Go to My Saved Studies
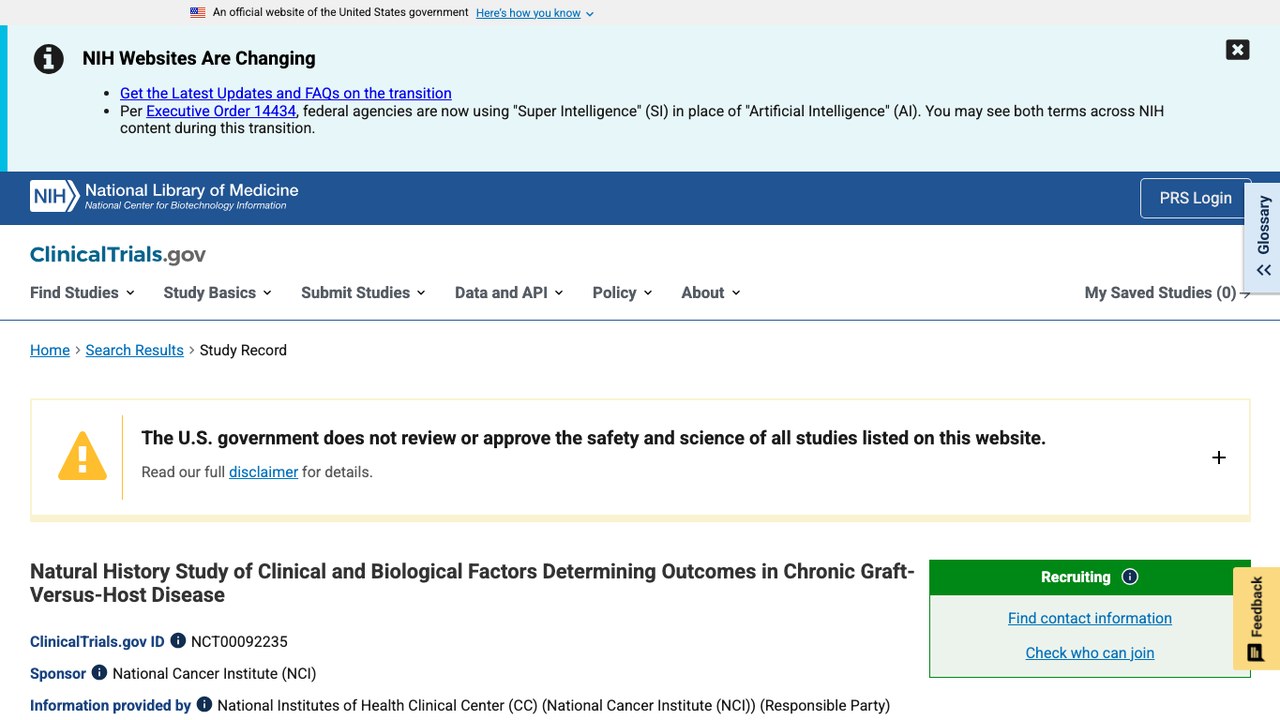The image size is (1280, 720). point(1167,293)
